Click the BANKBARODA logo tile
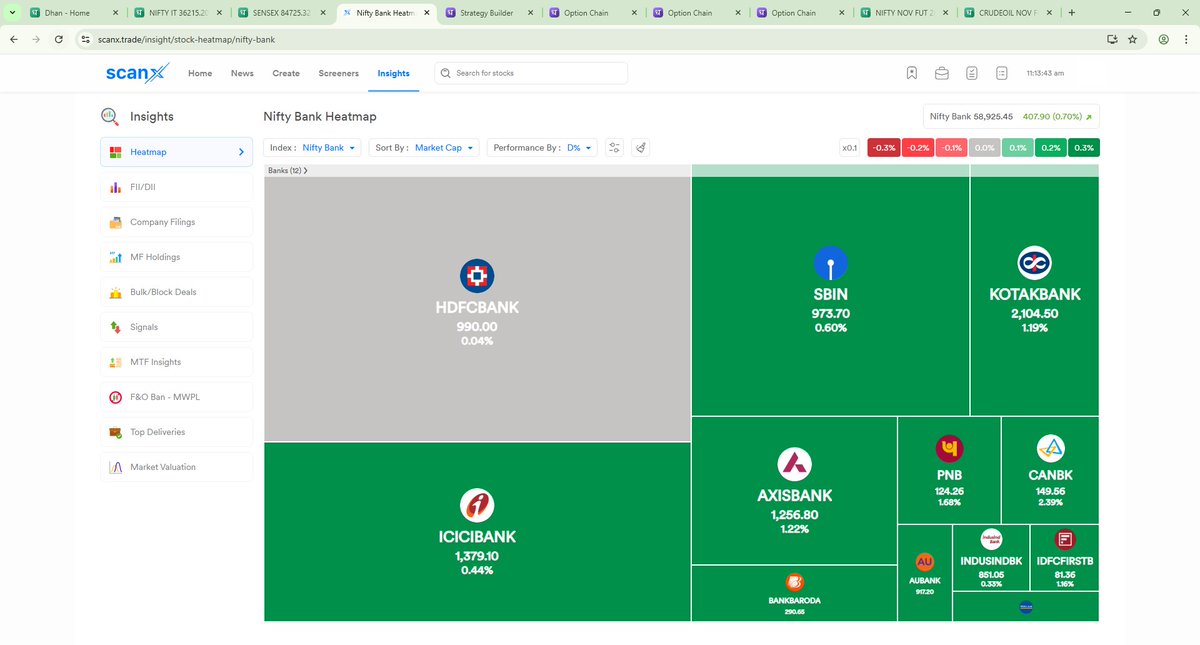The height and width of the screenshot is (645, 1200). tap(794, 582)
